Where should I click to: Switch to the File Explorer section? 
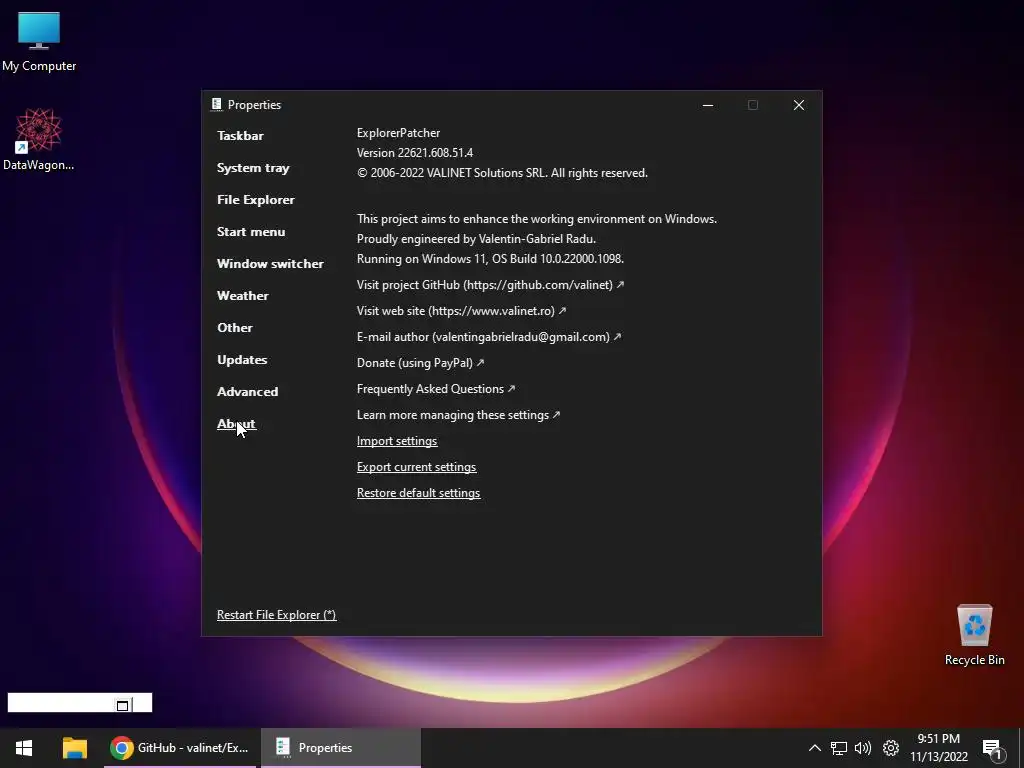coord(255,200)
